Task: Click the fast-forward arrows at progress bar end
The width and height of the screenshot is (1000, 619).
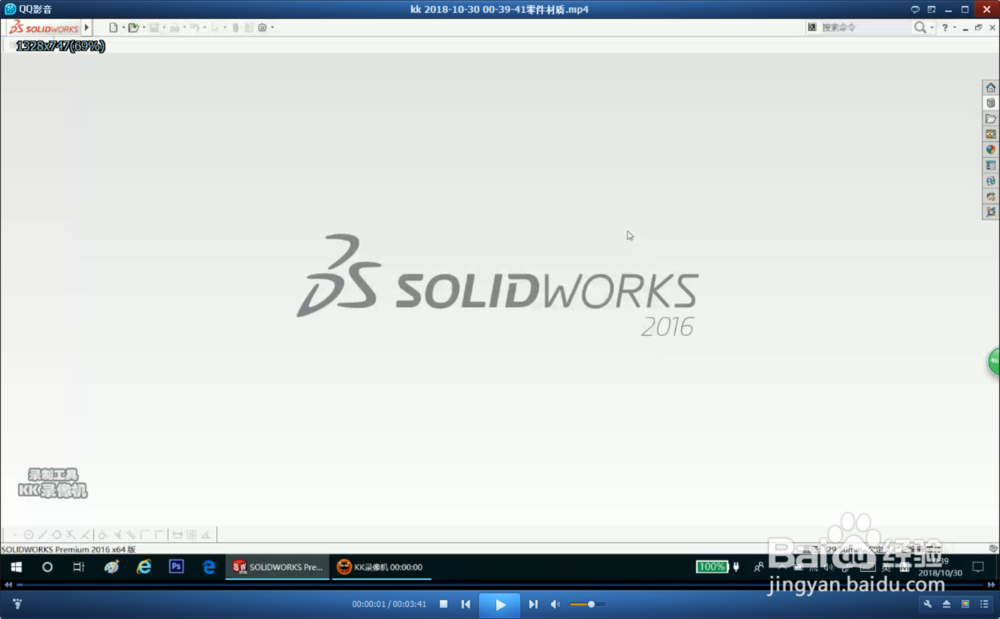Action: click(991, 585)
